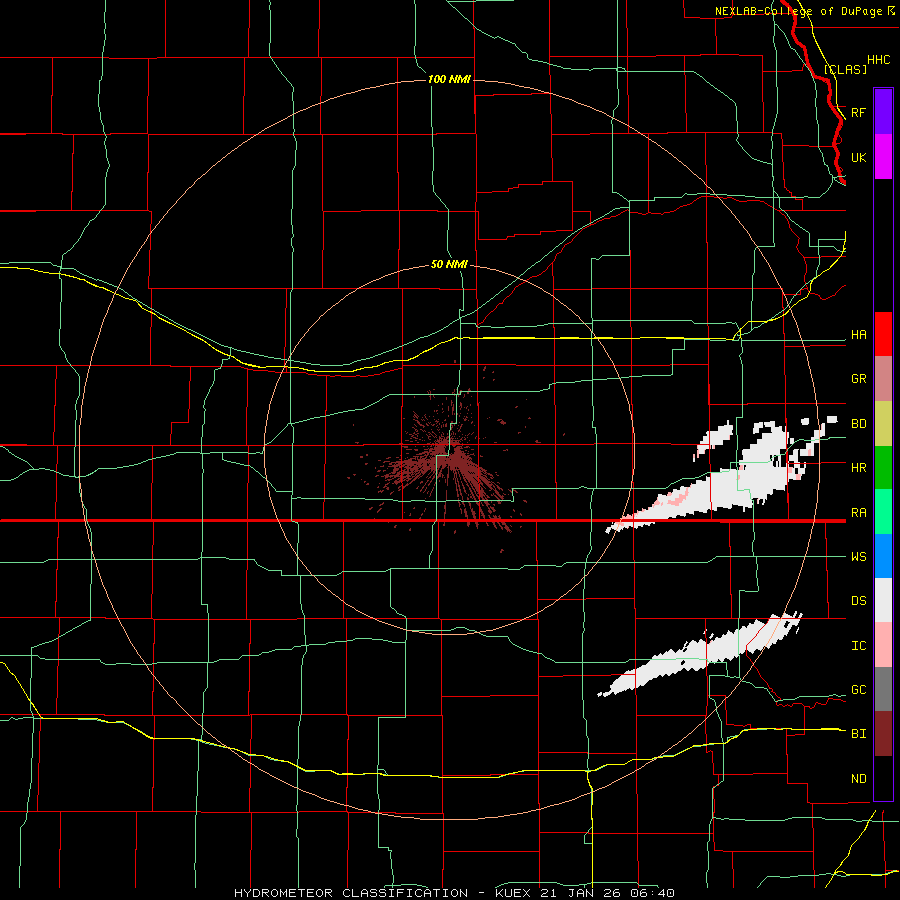Click the HHC product label
This screenshot has width=900, height=900.
[878, 60]
